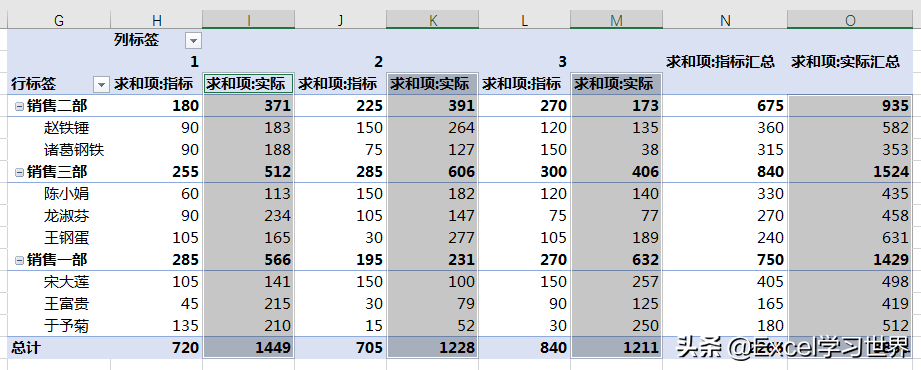
Task: Open the 列标签 filter dropdown
Action: click(x=193, y=41)
